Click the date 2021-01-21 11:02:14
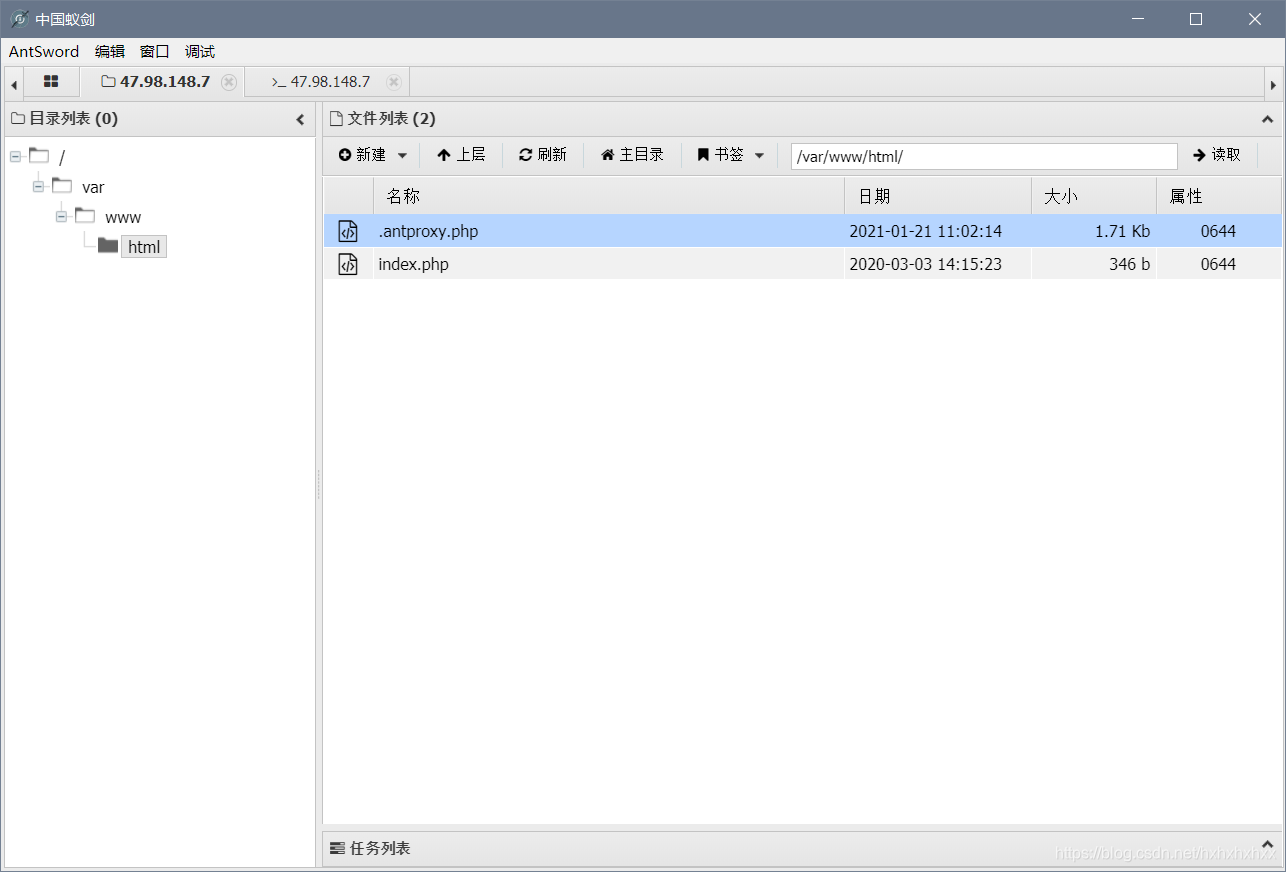This screenshot has height=872, width=1286. [x=925, y=231]
